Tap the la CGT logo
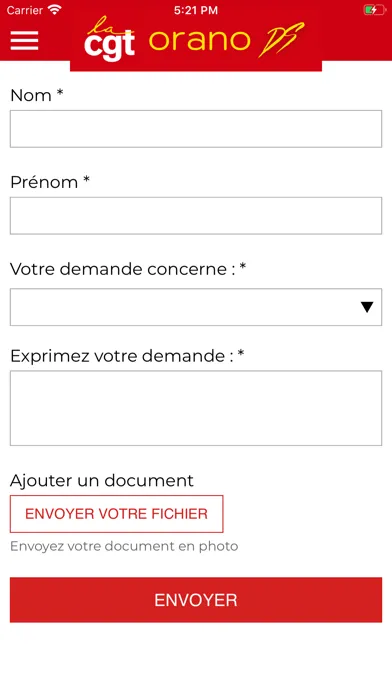The width and height of the screenshot is (392, 696). (x=110, y=39)
